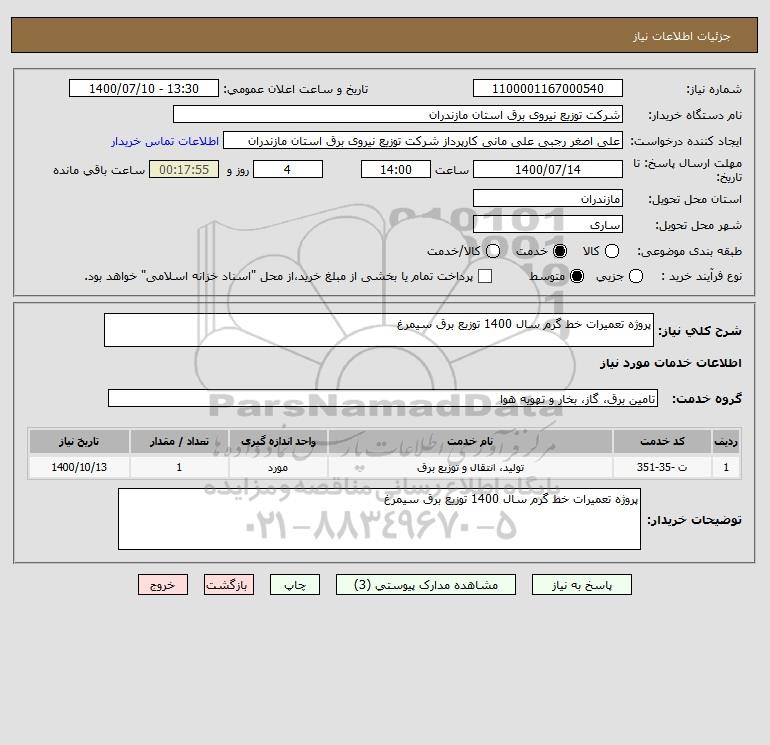770x745 pixels.
Task: Select the کالا radio button
Action: coord(611,251)
